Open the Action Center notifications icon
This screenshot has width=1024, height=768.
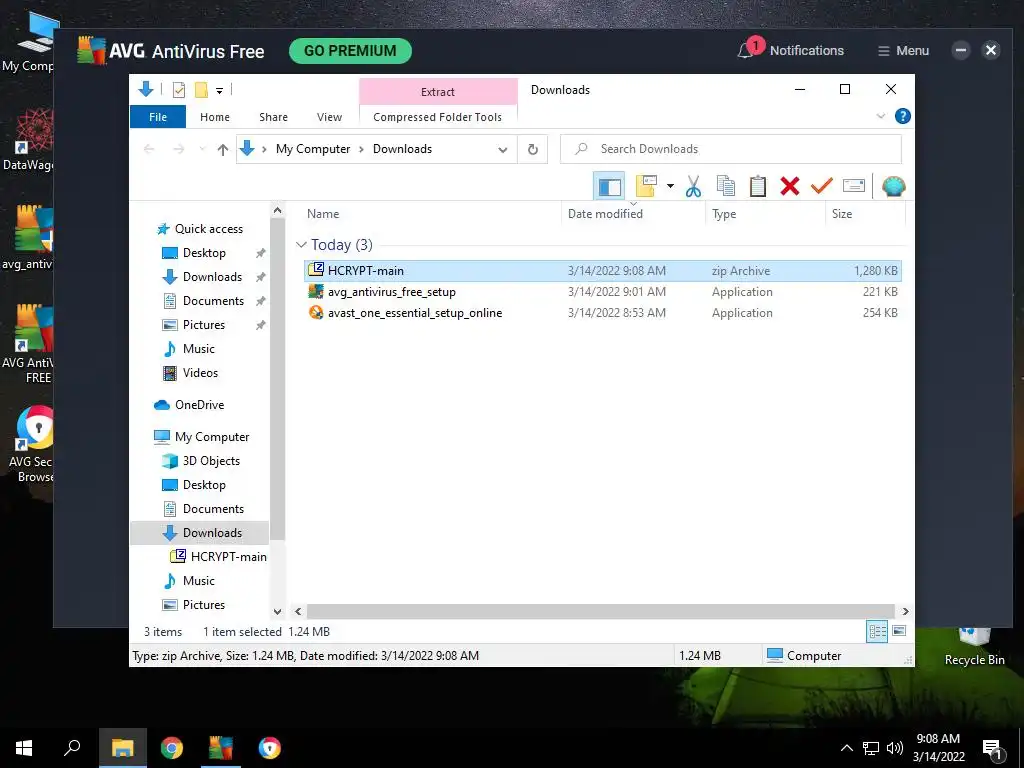[x=993, y=749]
